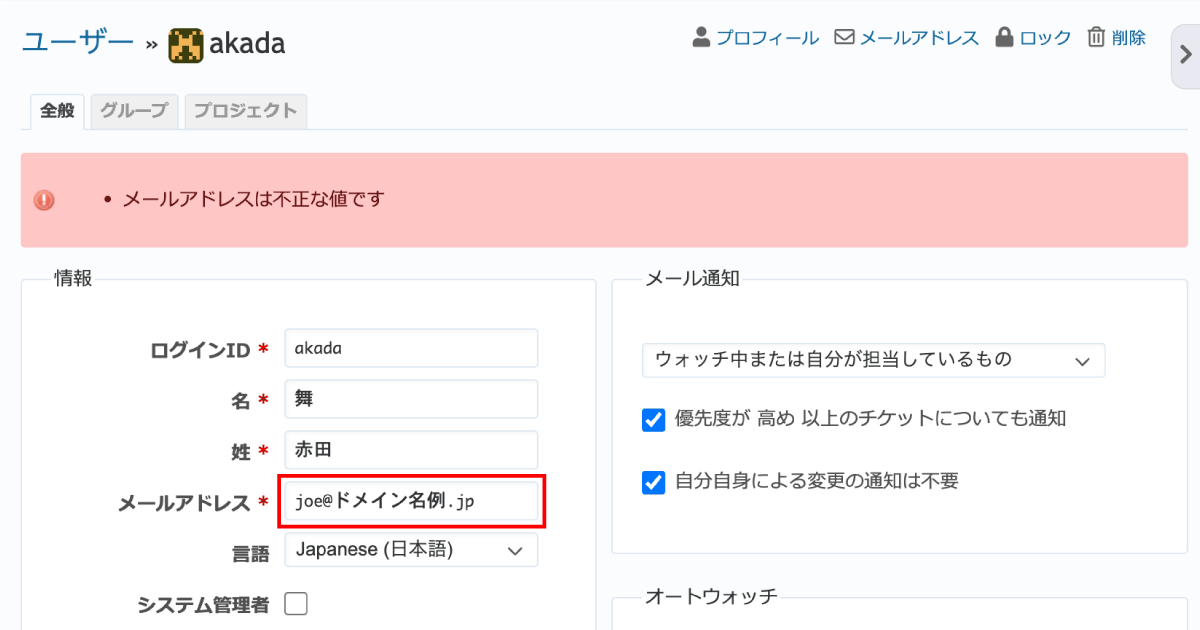Click the profile person icon

701,38
